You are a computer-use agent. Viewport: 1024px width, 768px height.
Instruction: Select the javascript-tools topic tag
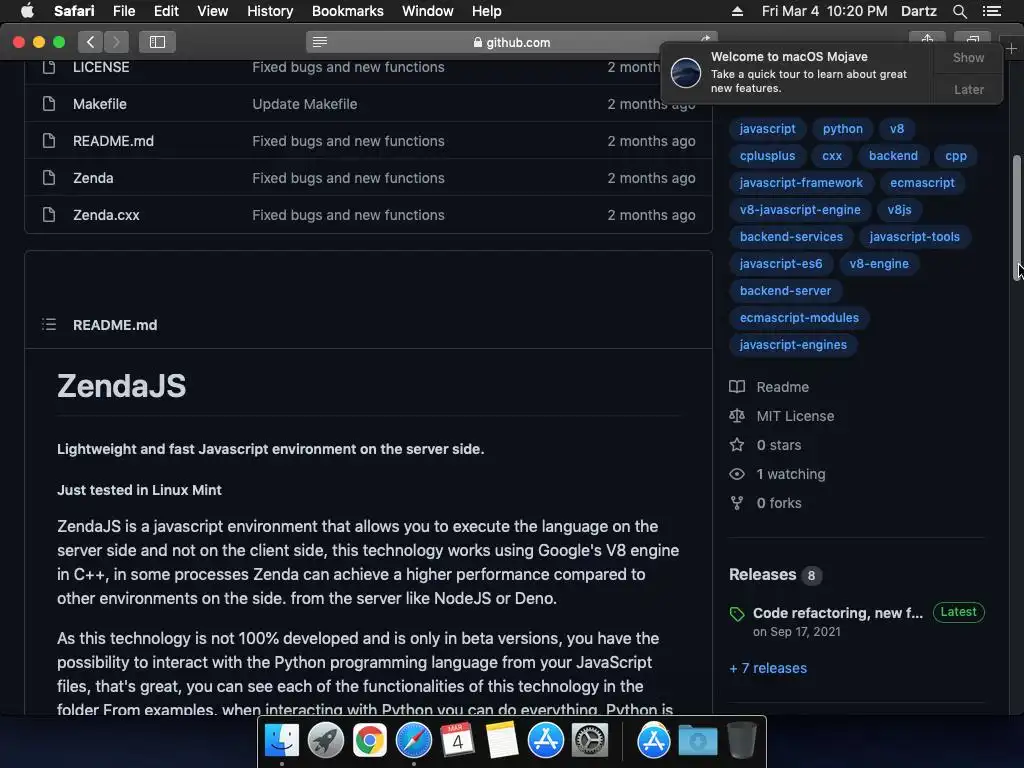914,237
